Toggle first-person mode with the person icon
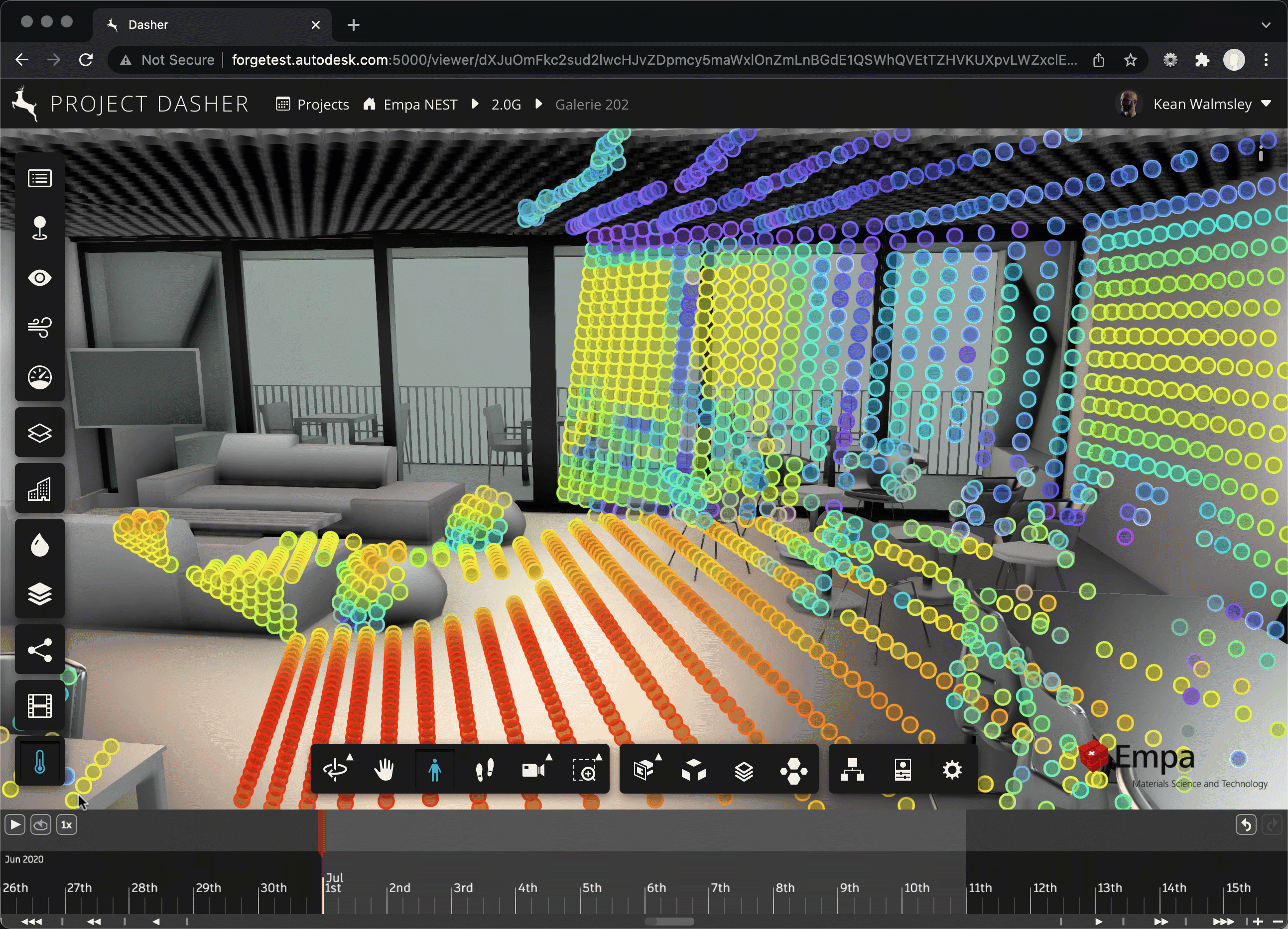The image size is (1288, 929). pyautogui.click(x=435, y=770)
